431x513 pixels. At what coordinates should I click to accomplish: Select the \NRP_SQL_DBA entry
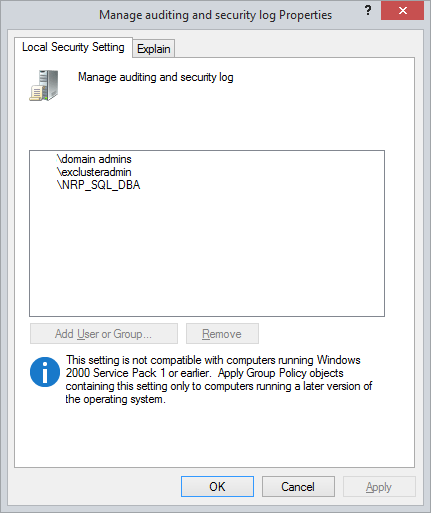[x=99, y=185]
